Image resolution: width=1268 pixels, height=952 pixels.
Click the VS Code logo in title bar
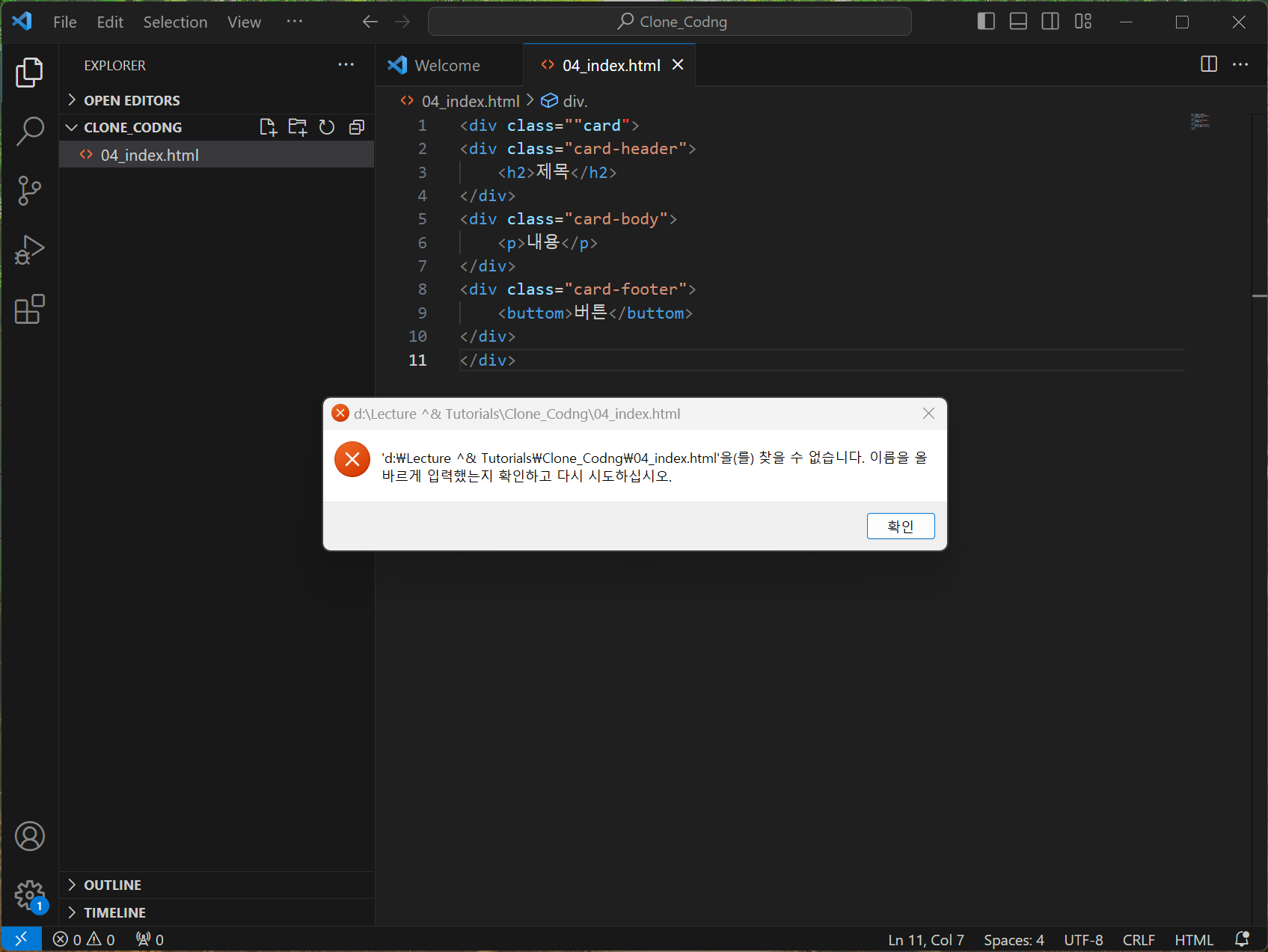click(x=22, y=21)
